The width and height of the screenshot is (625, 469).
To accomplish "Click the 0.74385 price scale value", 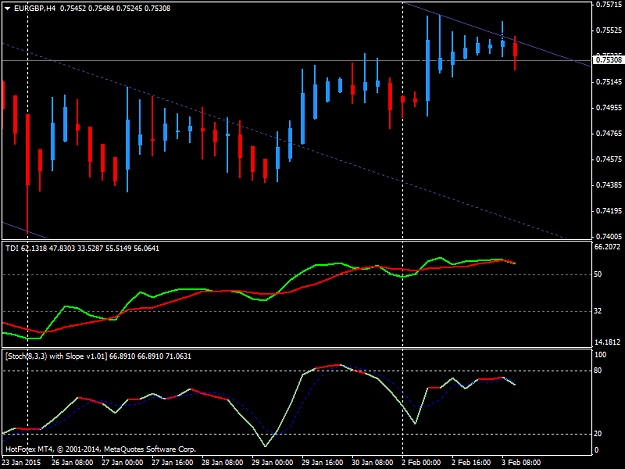I will (x=609, y=185).
